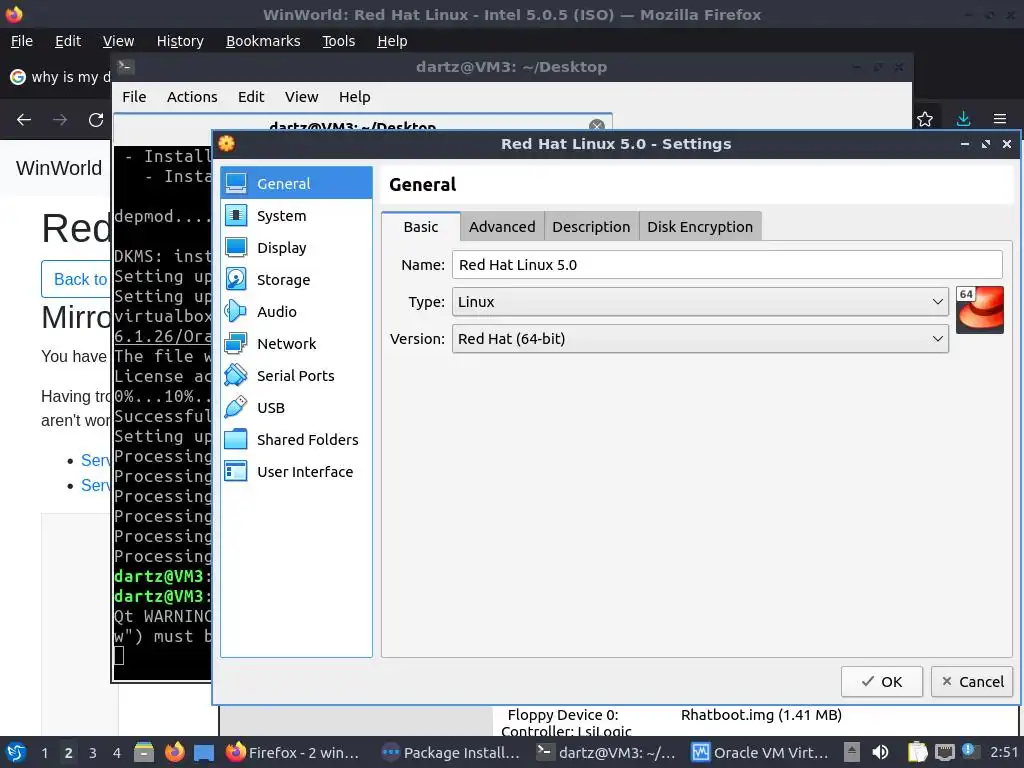Click WinWorld site logo link
This screenshot has height=768, width=1024.
[59, 168]
